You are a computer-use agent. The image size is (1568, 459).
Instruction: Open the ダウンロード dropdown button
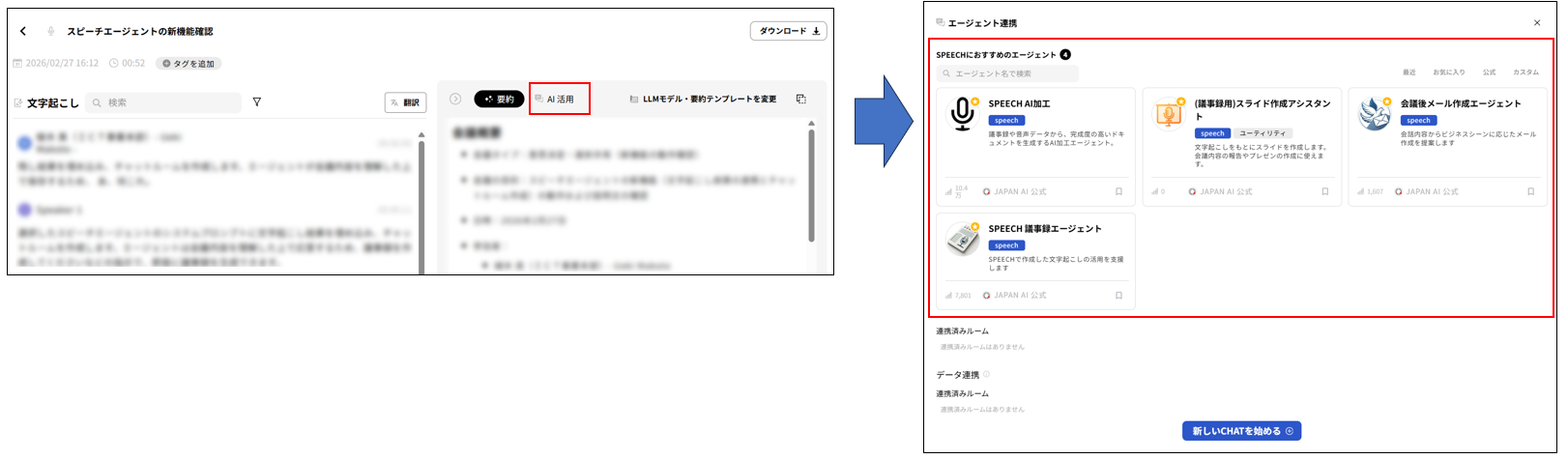[x=788, y=32]
